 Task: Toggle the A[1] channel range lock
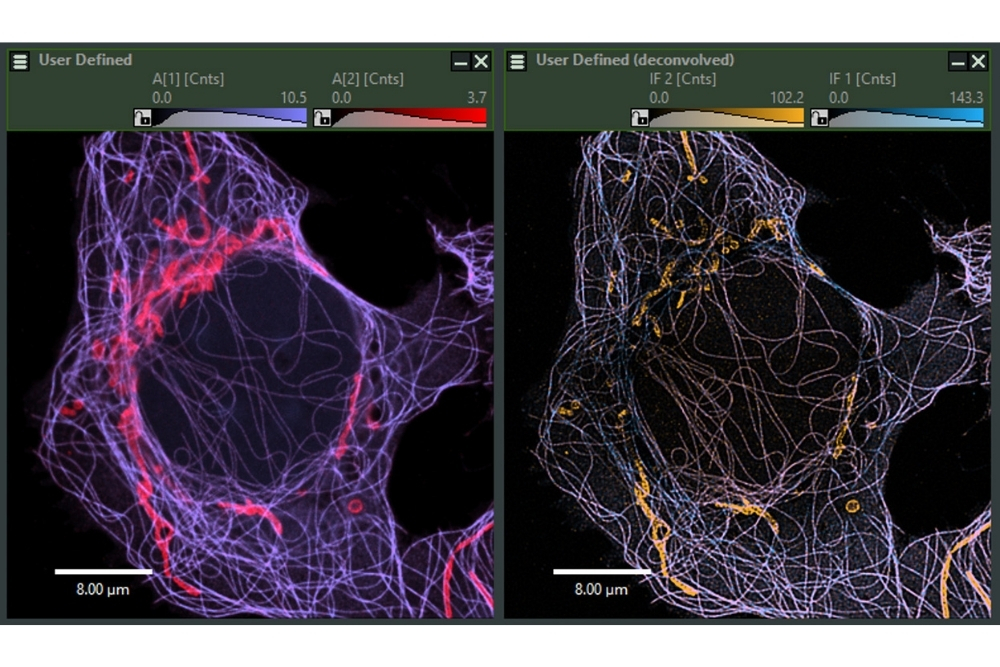(142, 118)
